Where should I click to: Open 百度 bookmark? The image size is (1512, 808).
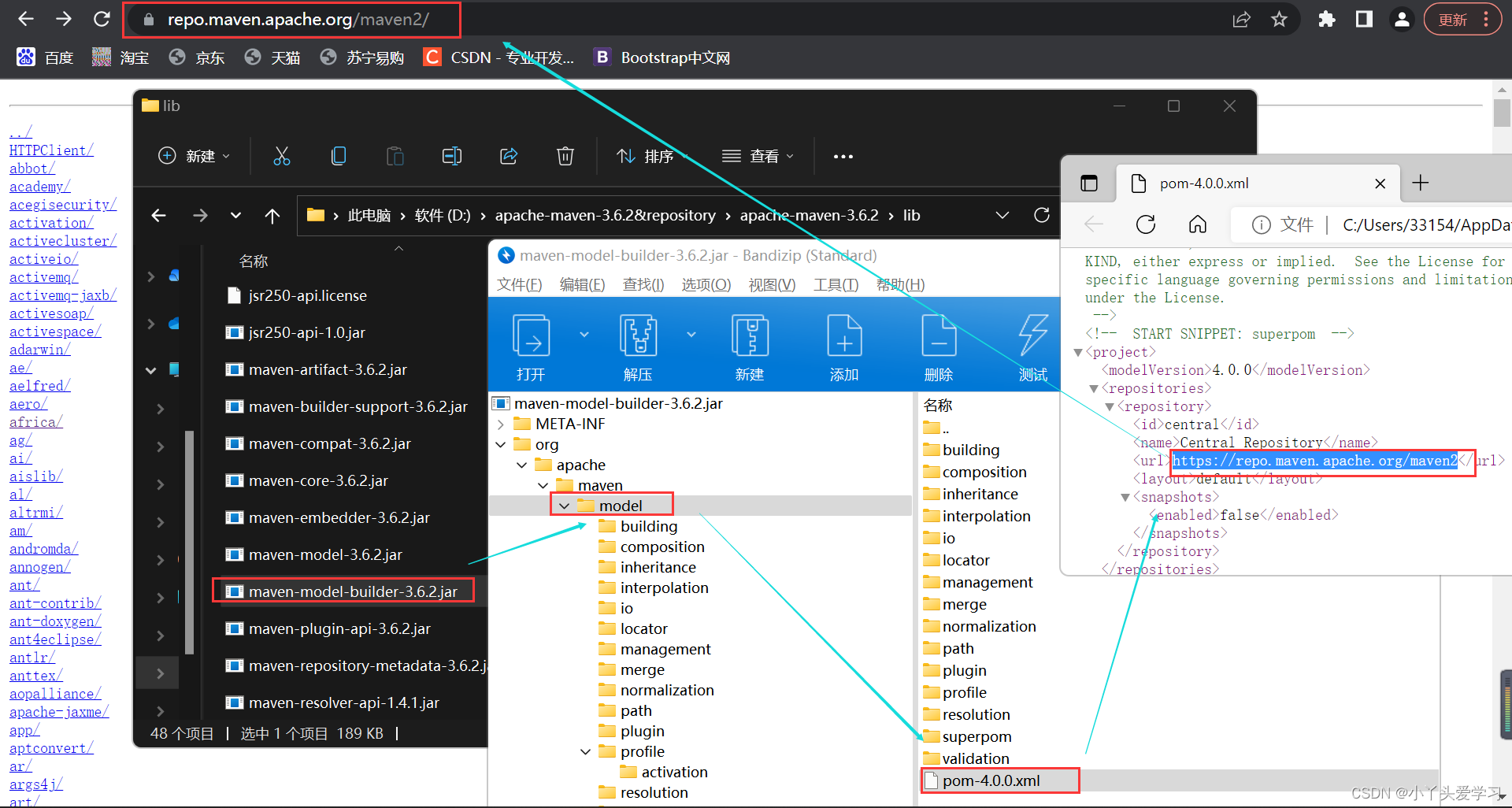(x=45, y=57)
